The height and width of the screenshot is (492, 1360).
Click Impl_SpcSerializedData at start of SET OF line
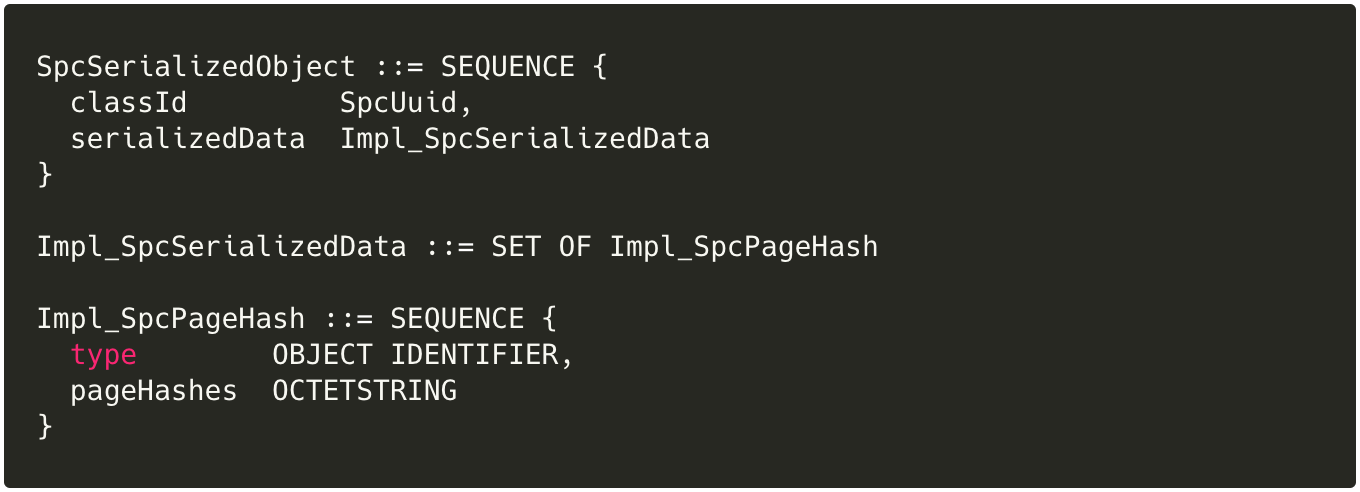click(x=221, y=246)
